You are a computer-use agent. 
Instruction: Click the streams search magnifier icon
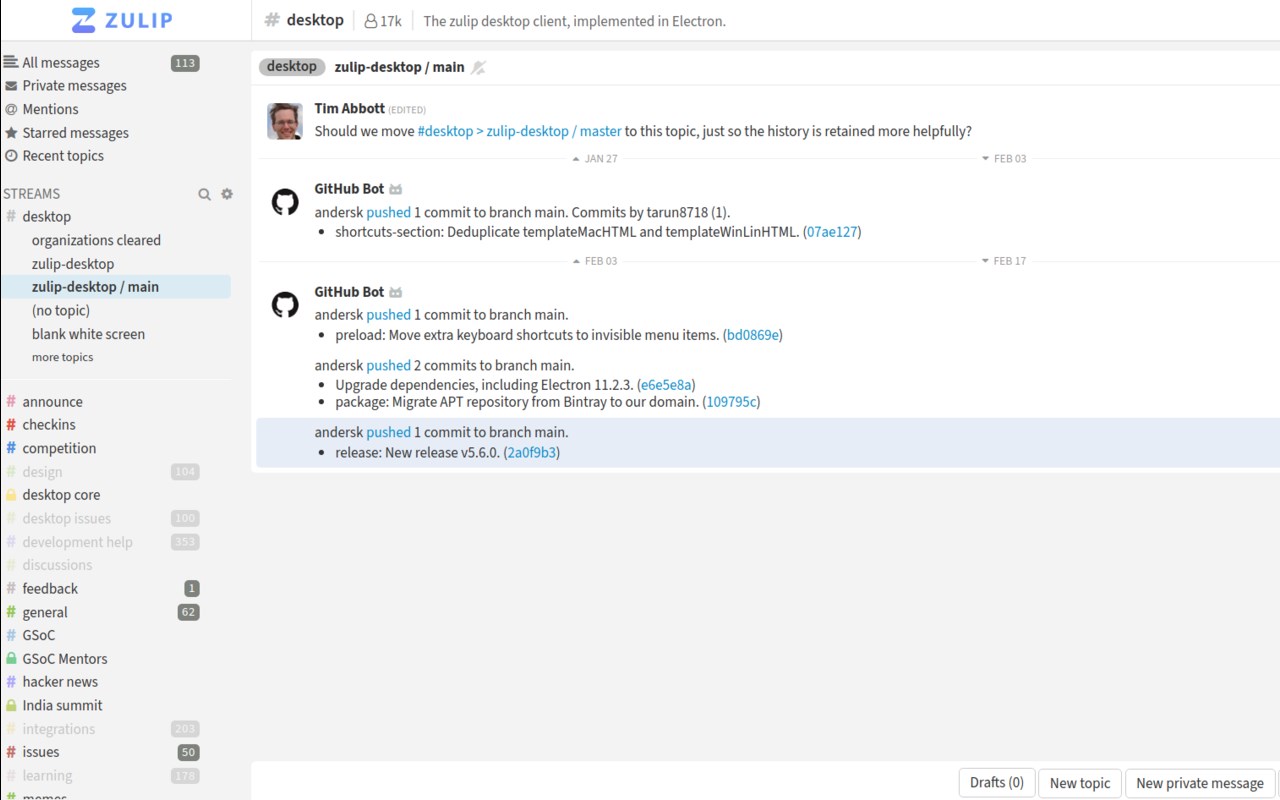(x=204, y=194)
